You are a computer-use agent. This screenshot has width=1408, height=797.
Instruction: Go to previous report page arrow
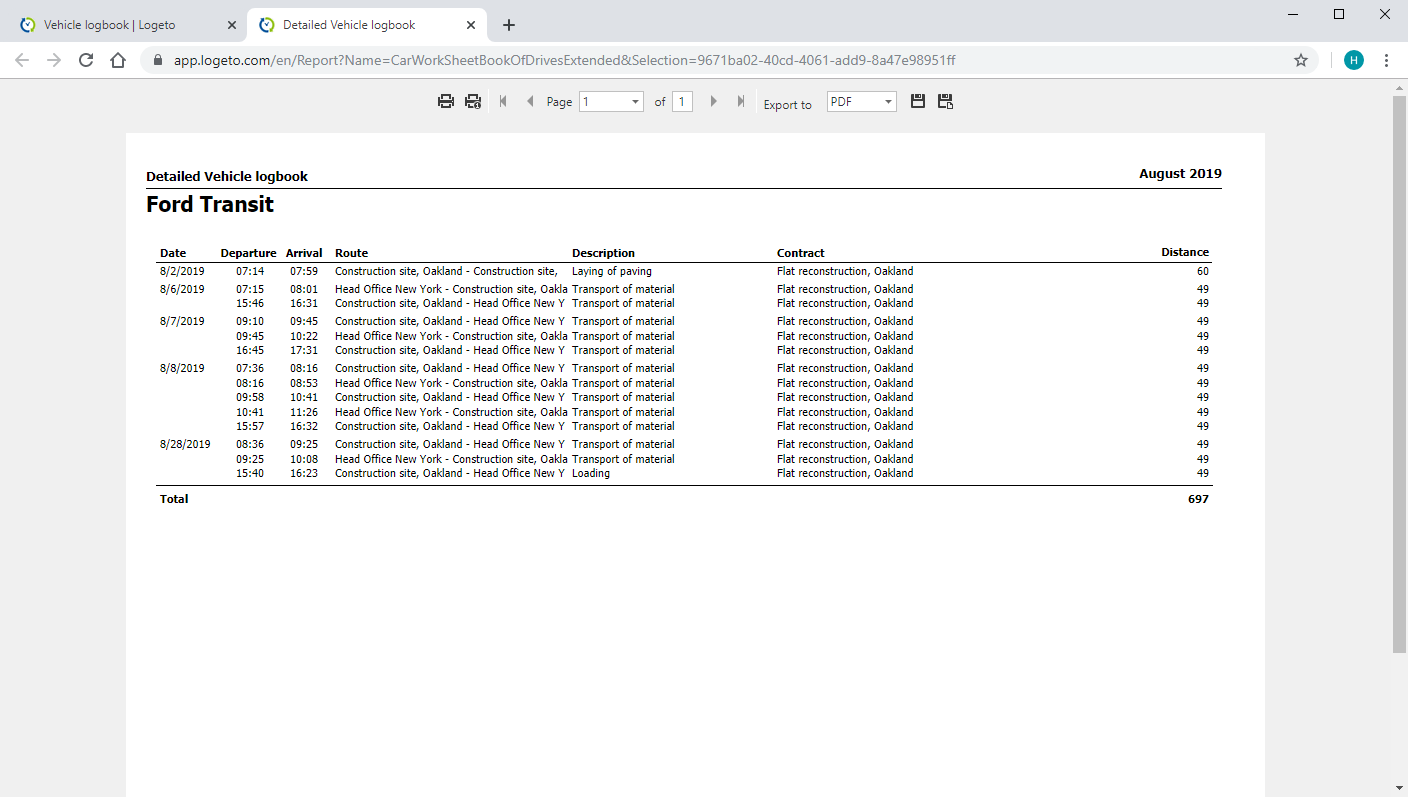point(530,101)
